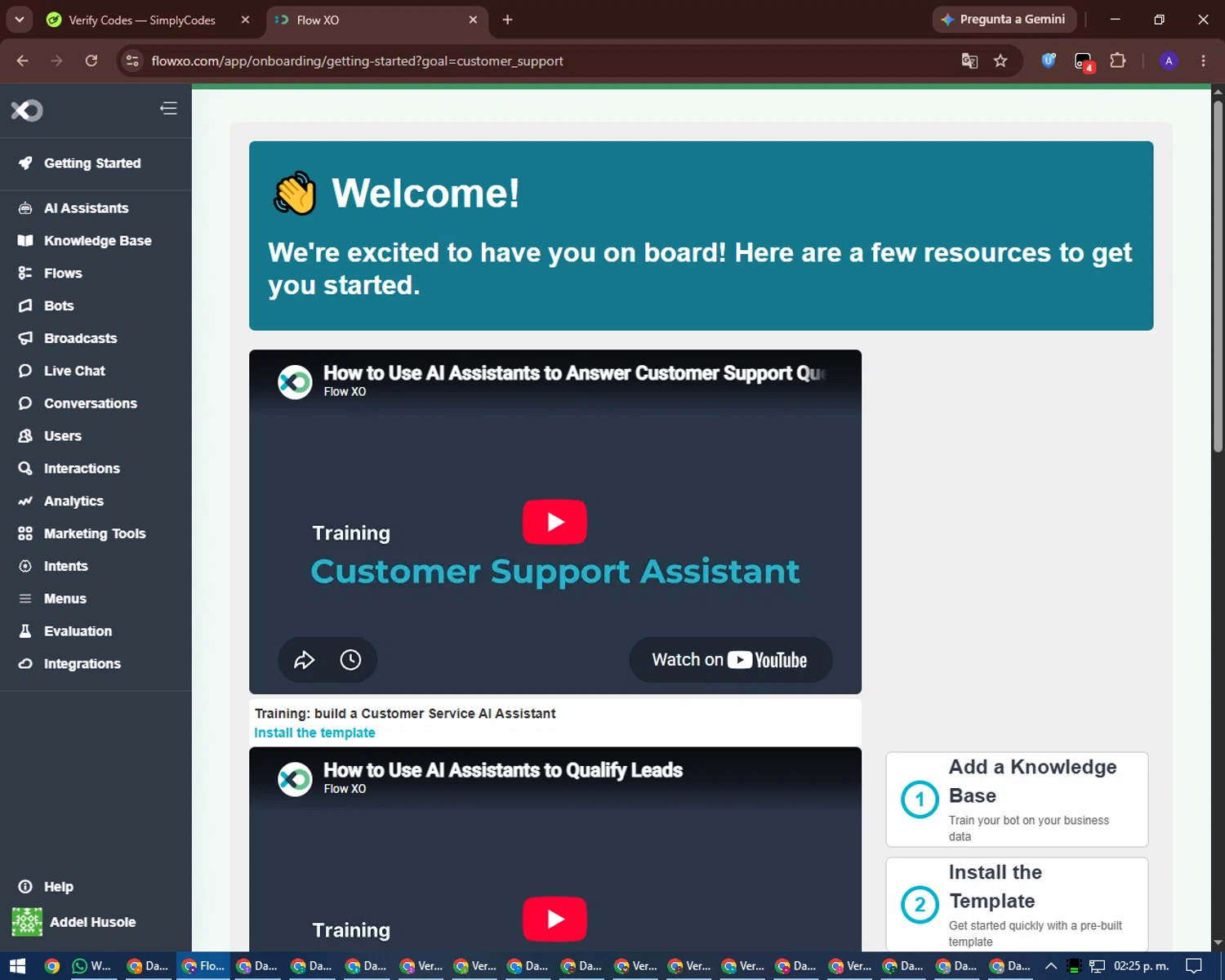Viewport: 1225px width, 980px height.
Task: Click the Evaluation flask icon
Action: click(x=25, y=631)
